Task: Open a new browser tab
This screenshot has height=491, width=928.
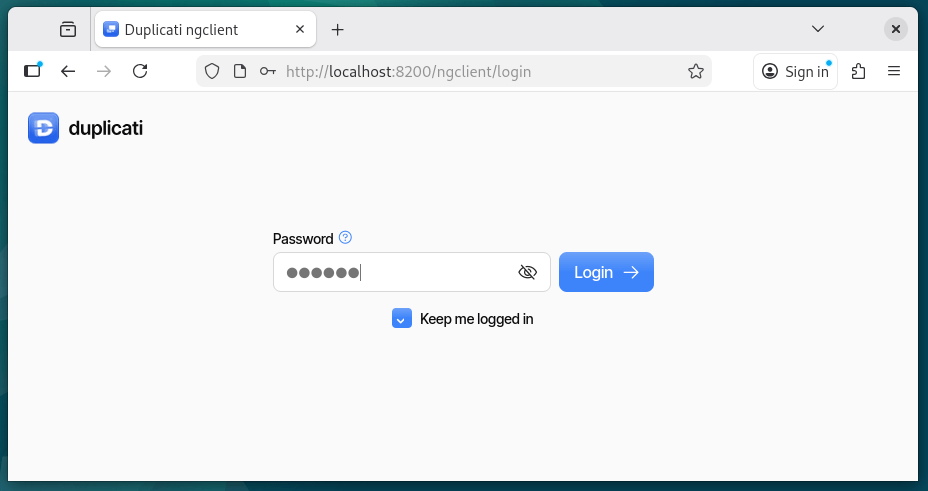Action: (338, 30)
